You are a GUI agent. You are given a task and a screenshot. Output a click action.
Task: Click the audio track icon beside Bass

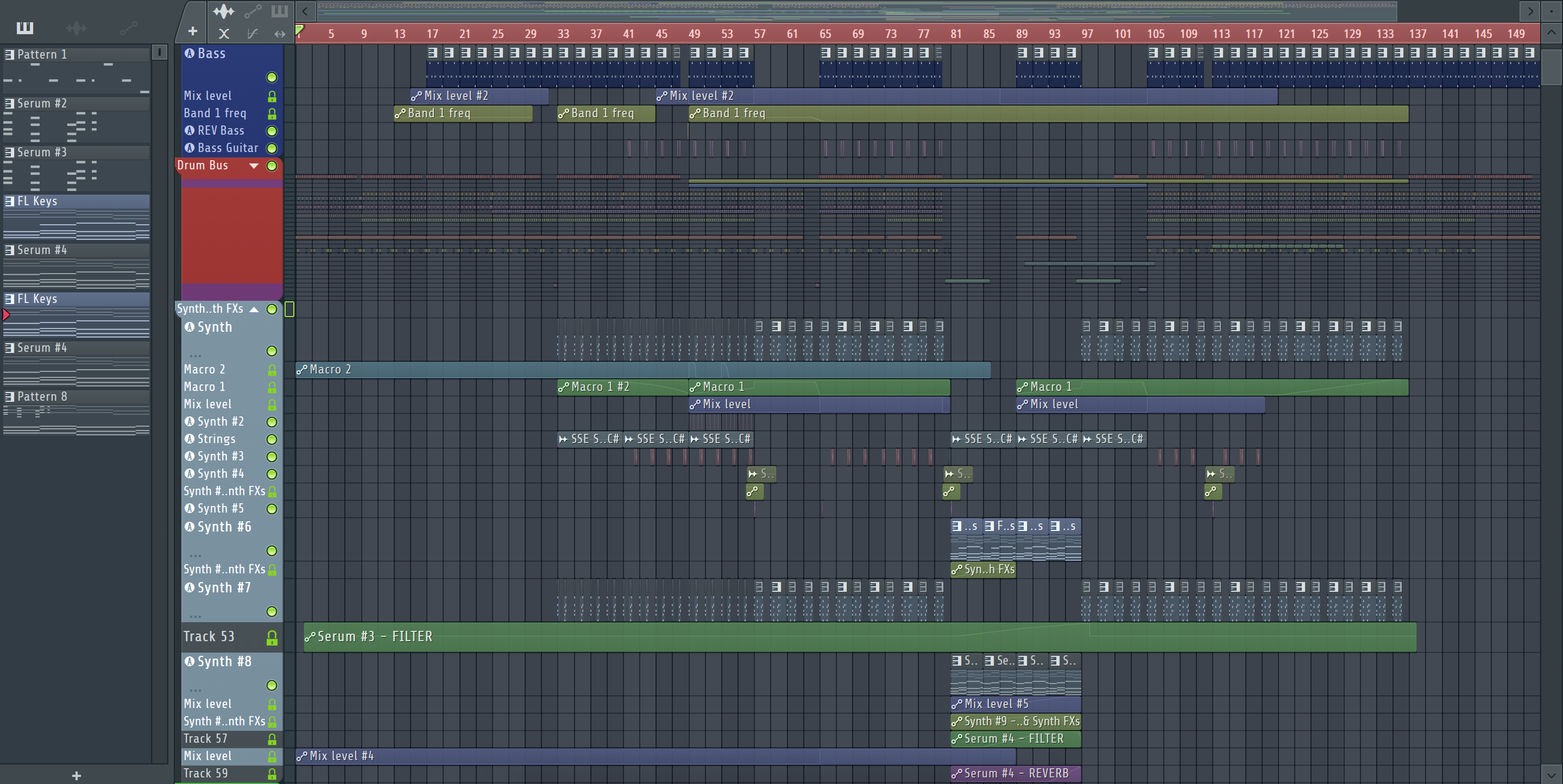(190, 53)
